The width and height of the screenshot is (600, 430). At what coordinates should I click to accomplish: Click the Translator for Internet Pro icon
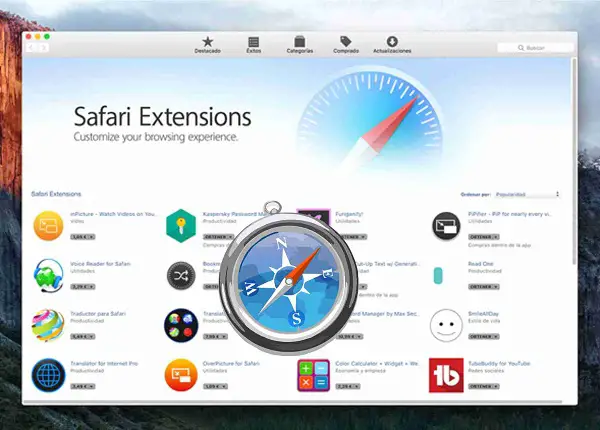[x=48, y=375]
